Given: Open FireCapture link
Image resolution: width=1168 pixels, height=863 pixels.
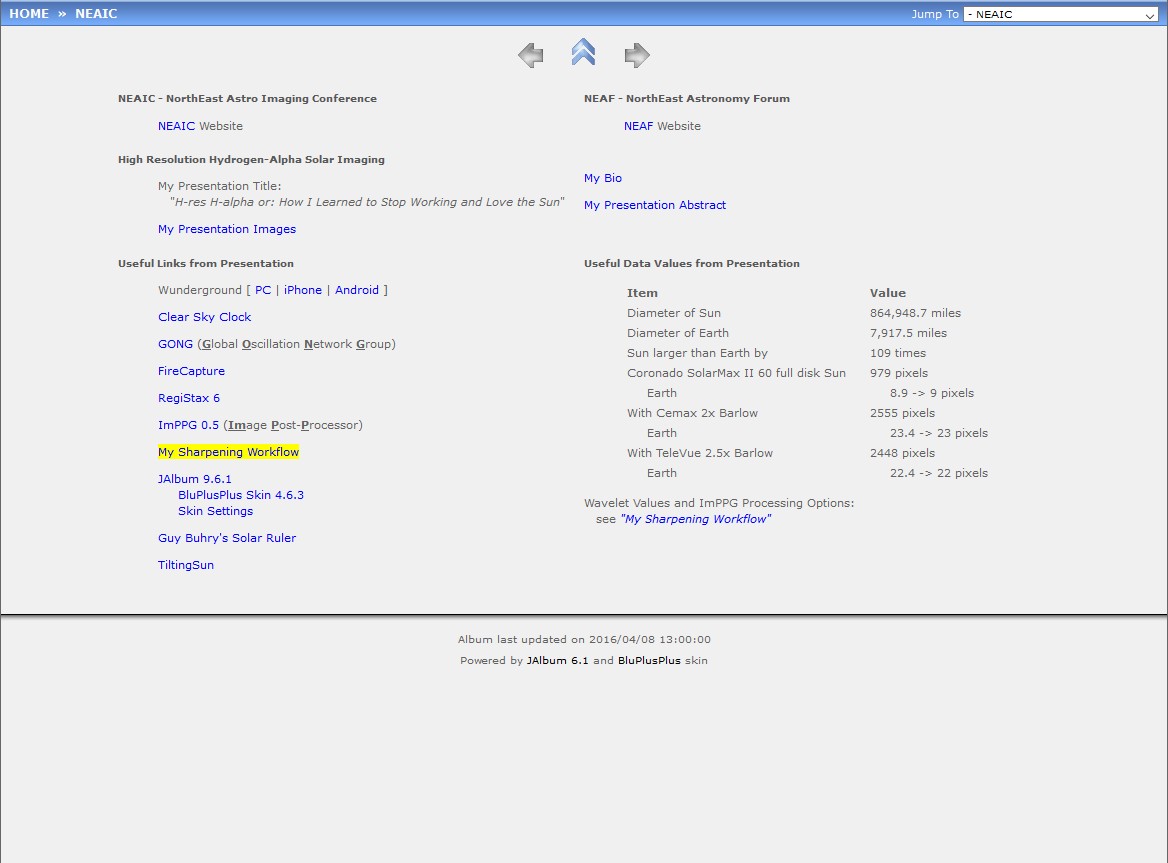Looking at the screenshot, I should coord(191,371).
